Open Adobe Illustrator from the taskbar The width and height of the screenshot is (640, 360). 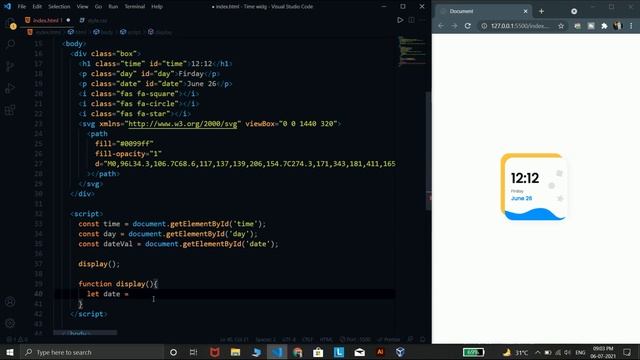coord(380,352)
